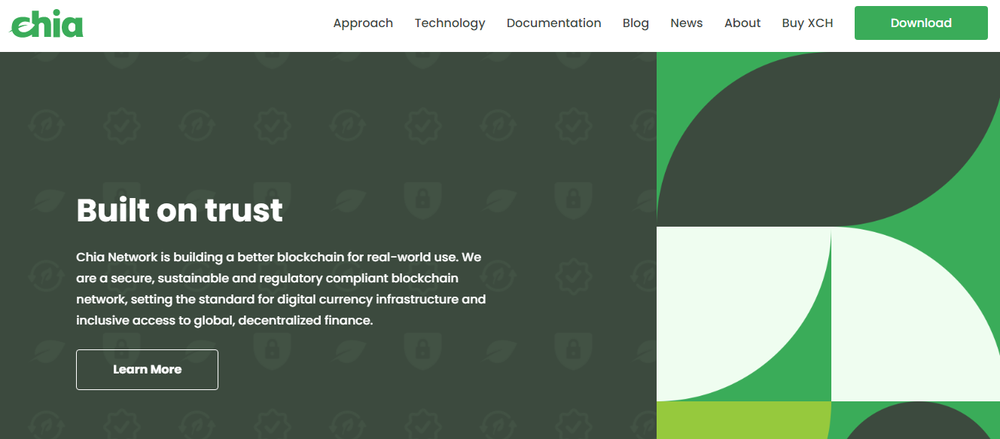The width and height of the screenshot is (1000, 439).
Task: Click the paragraph starting Chia Network is building
Action: (281, 289)
